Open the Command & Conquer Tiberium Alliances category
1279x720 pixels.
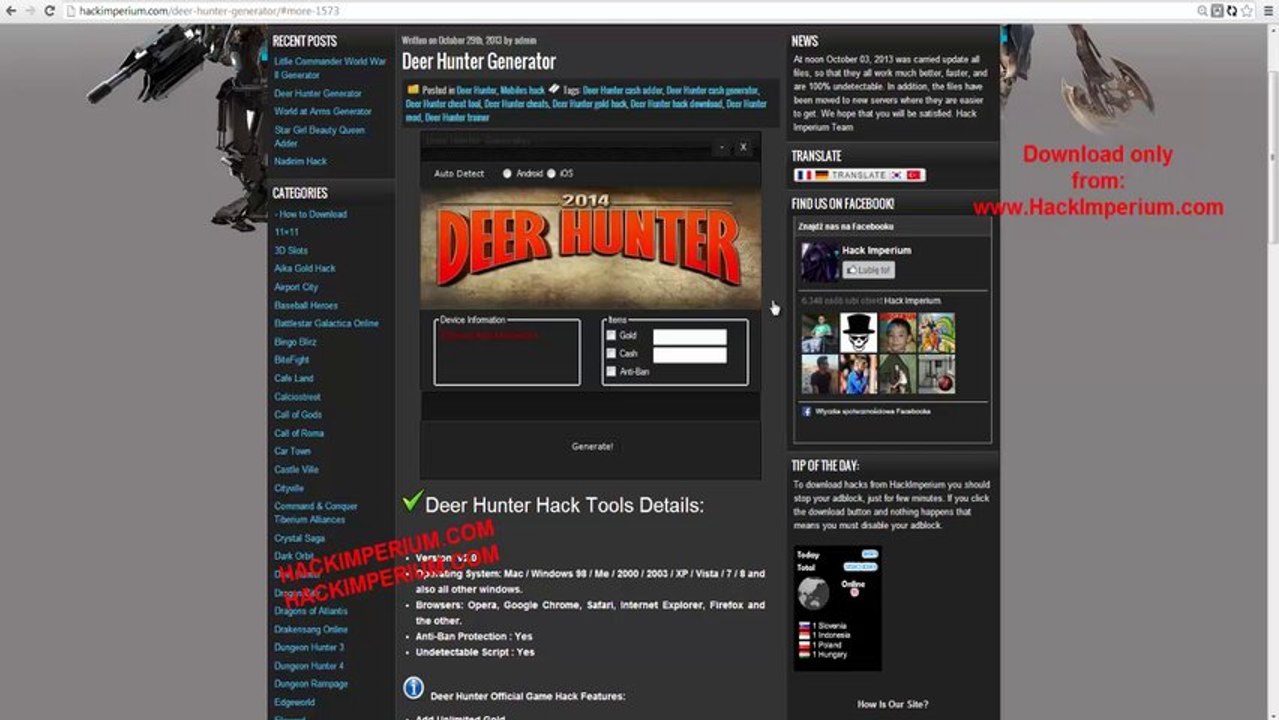click(x=316, y=513)
